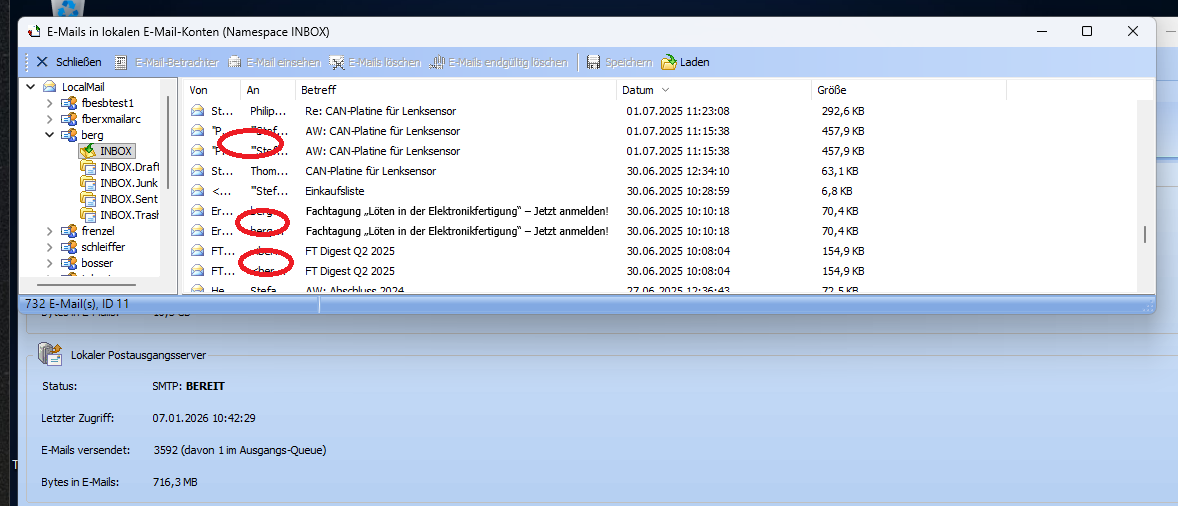
Task: Click the folder tree horizontal scrollbar
Action: 86,285
